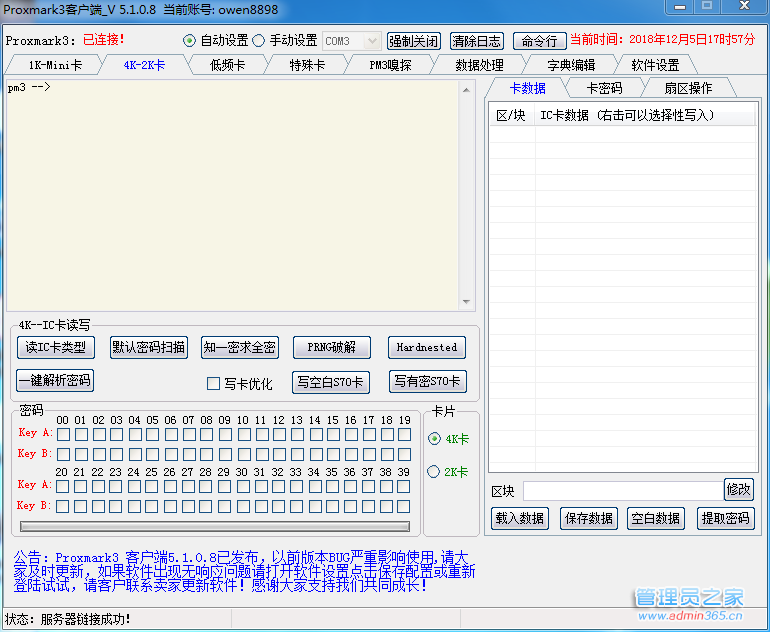770x632 pixels.
Task: Check first-row Key A box for sector 00
Action: (63, 435)
